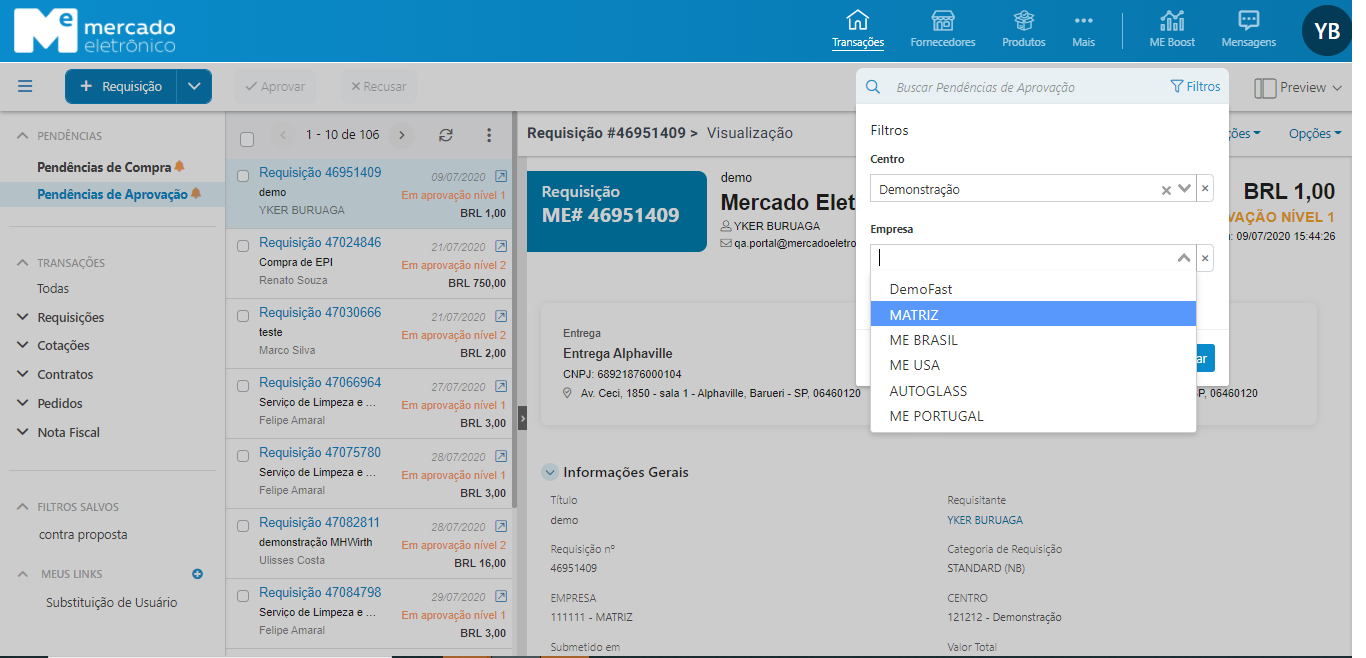Toggle the hamburger sidebar menu
This screenshot has width=1366, height=658.
[25, 86]
